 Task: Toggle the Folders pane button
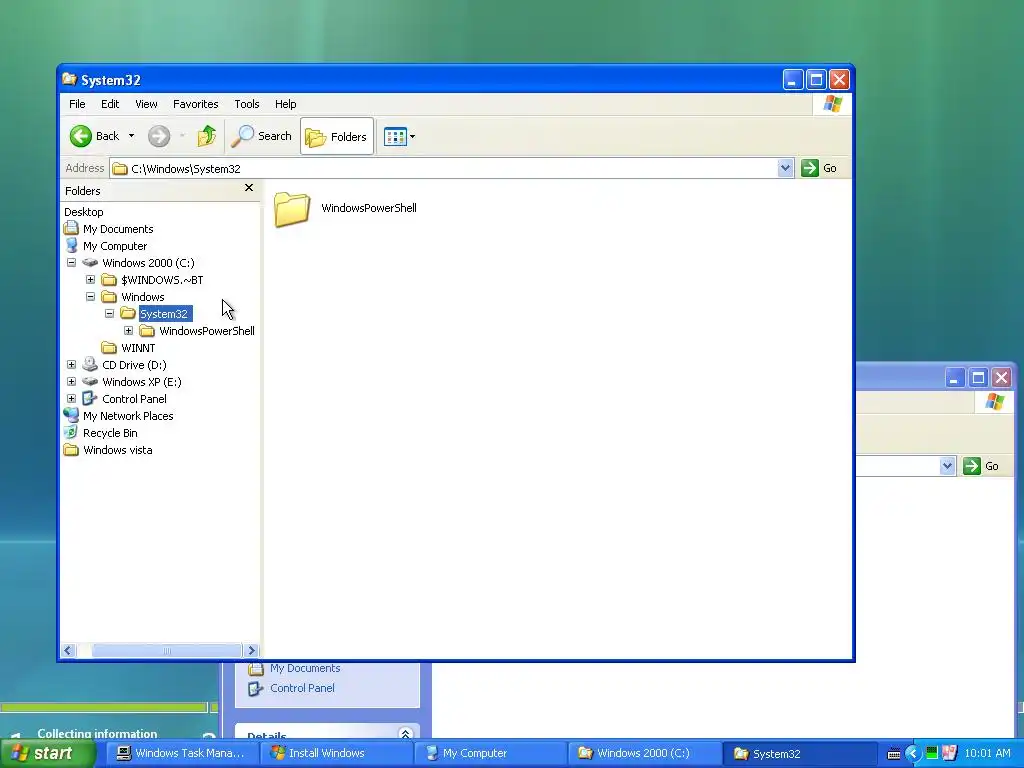(x=337, y=136)
